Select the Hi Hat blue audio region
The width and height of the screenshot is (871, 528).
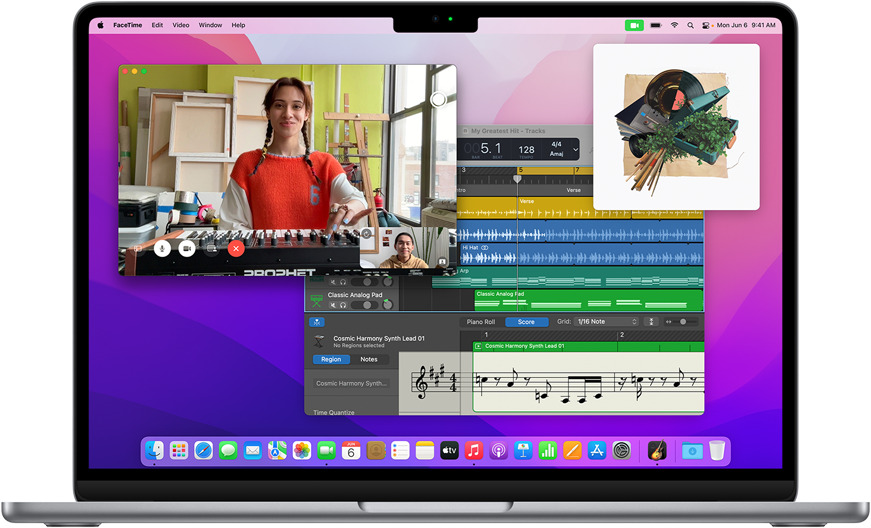click(580, 254)
